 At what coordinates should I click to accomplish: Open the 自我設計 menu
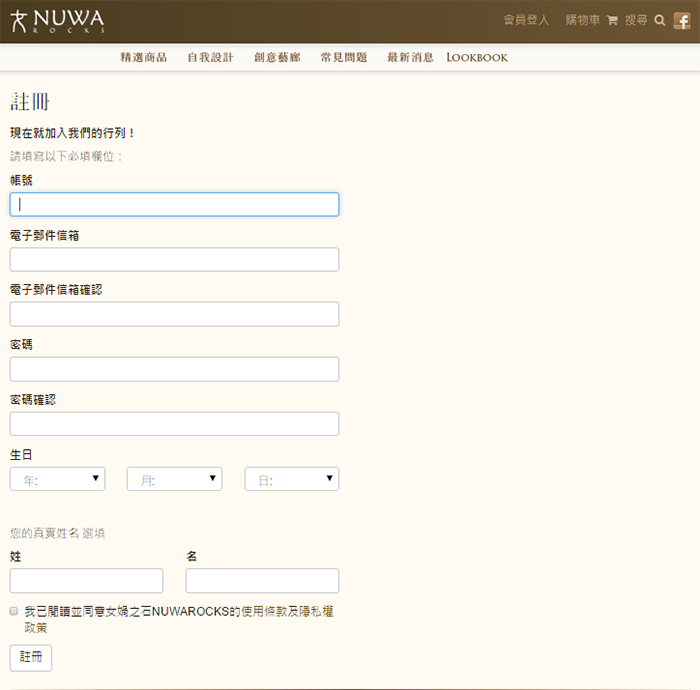pyautogui.click(x=210, y=57)
